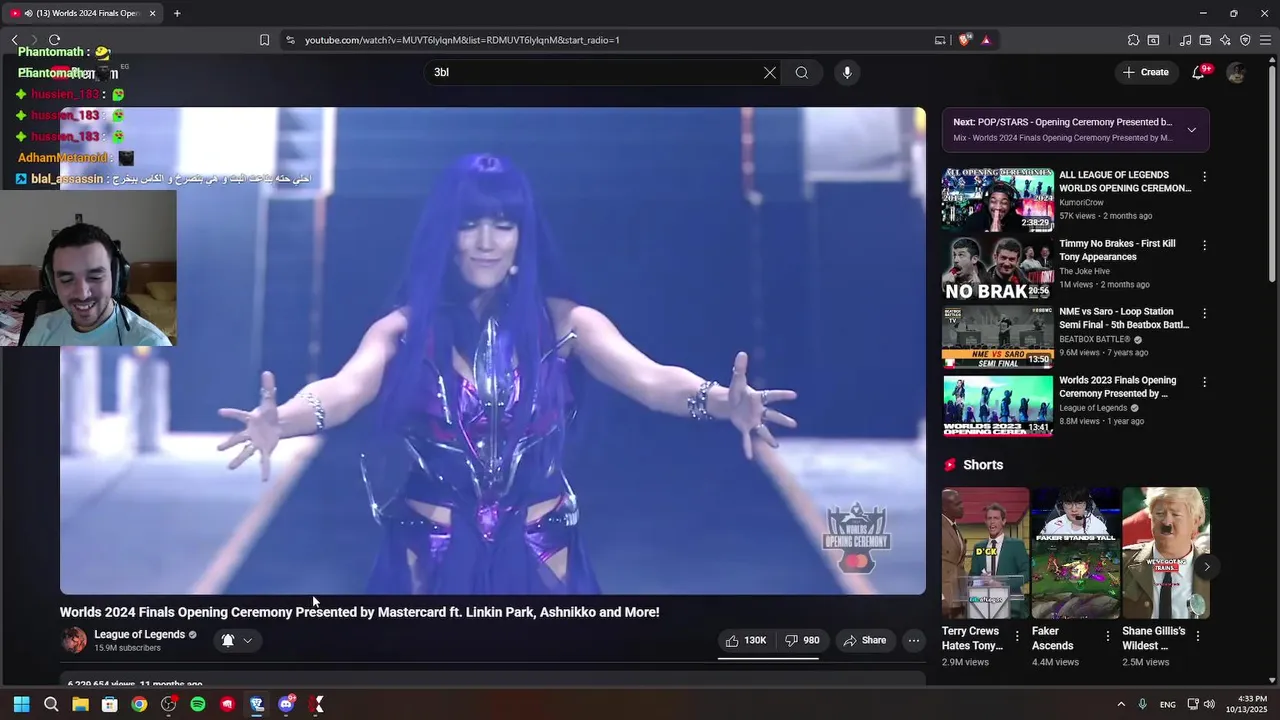Open the YouTube account avatar menu
The image size is (1280, 720).
coord(1236,72)
